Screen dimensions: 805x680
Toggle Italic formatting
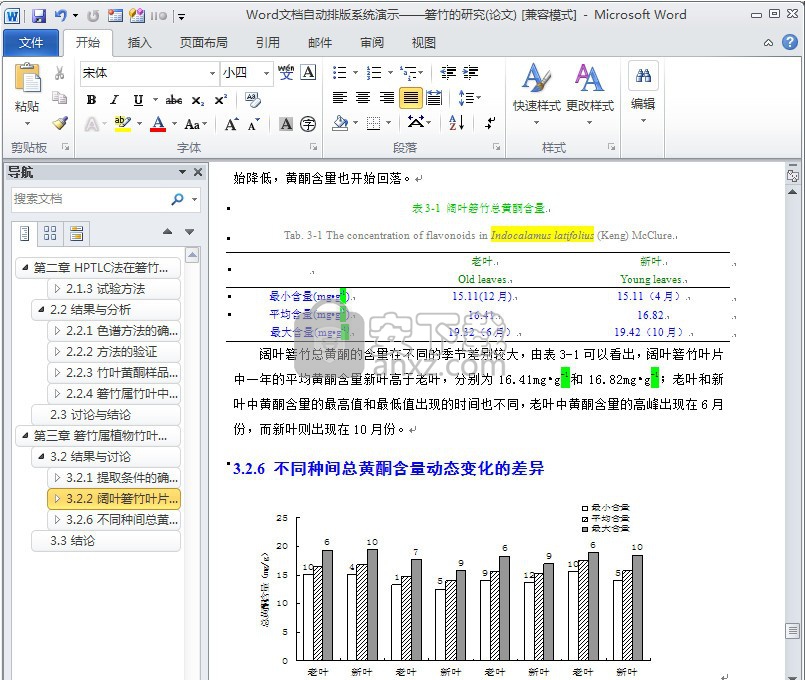click(114, 100)
